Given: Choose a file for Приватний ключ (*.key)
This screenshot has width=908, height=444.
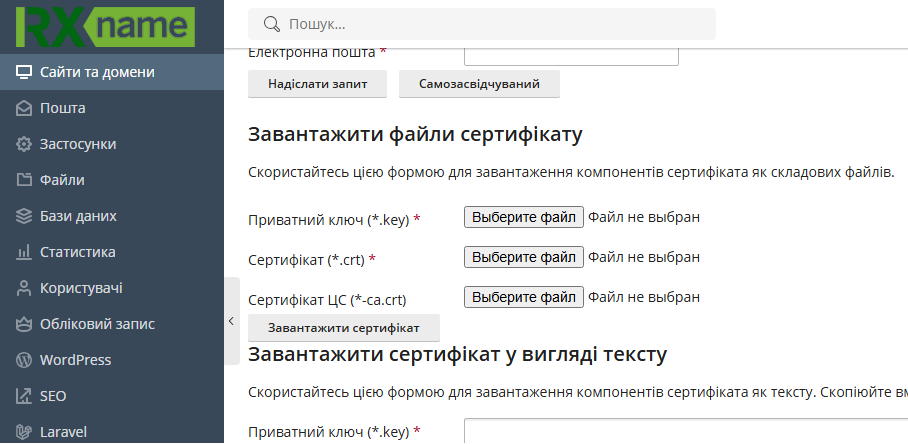Looking at the screenshot, I should pyautogui.click(x=523, y=217).
